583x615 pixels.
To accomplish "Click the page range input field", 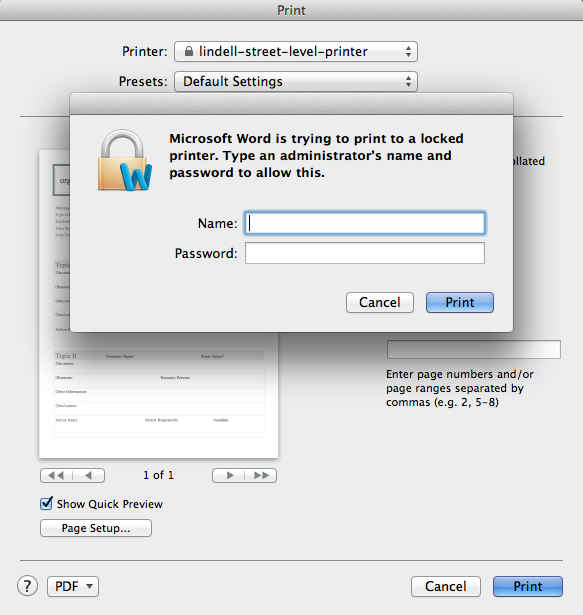I will (x=474, y=349).
